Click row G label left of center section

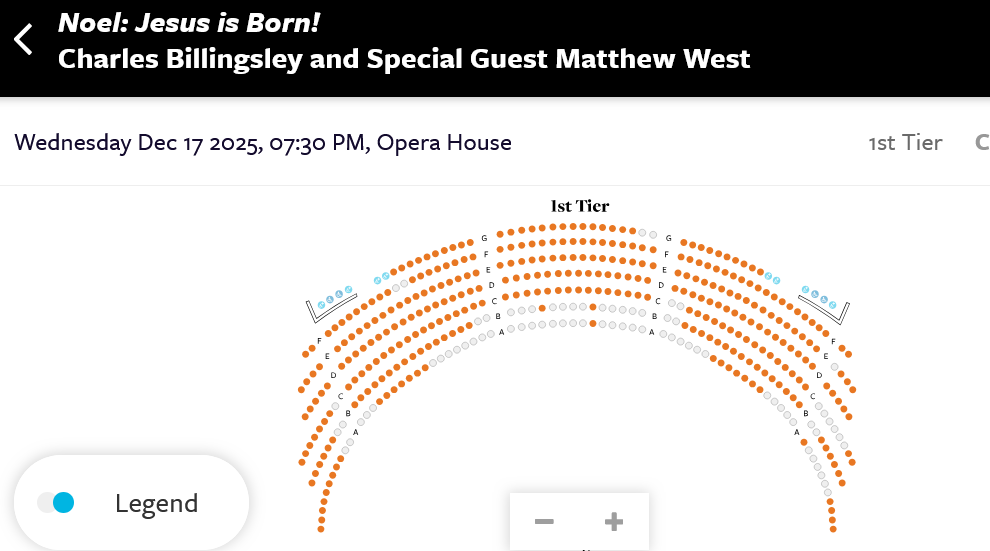(484, 238)
